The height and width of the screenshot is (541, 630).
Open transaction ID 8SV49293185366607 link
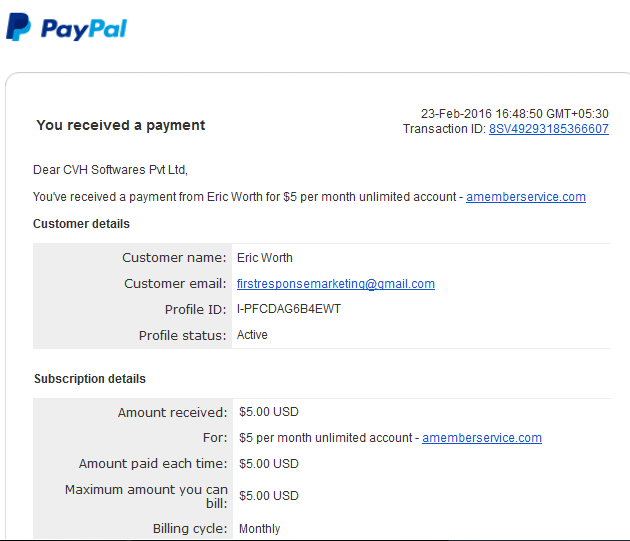pos(548,129)
